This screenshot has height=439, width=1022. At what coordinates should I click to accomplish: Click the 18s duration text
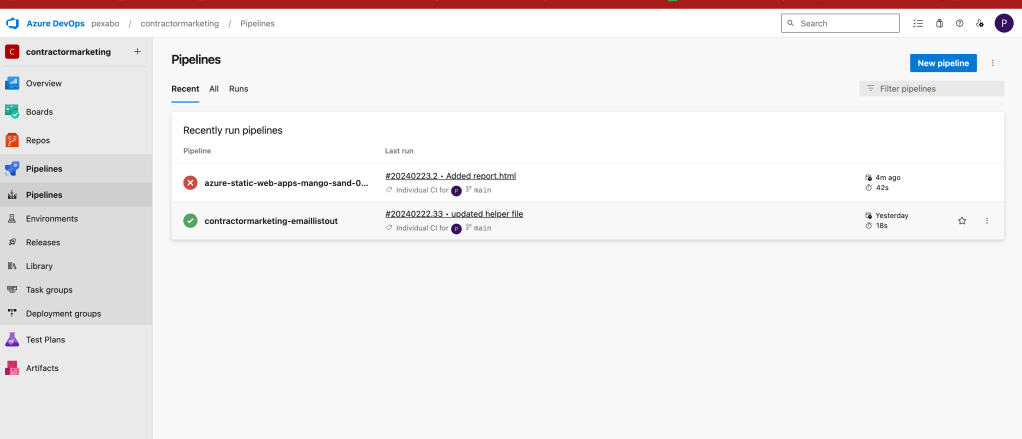pyautogui.click(x=881, y=225)
